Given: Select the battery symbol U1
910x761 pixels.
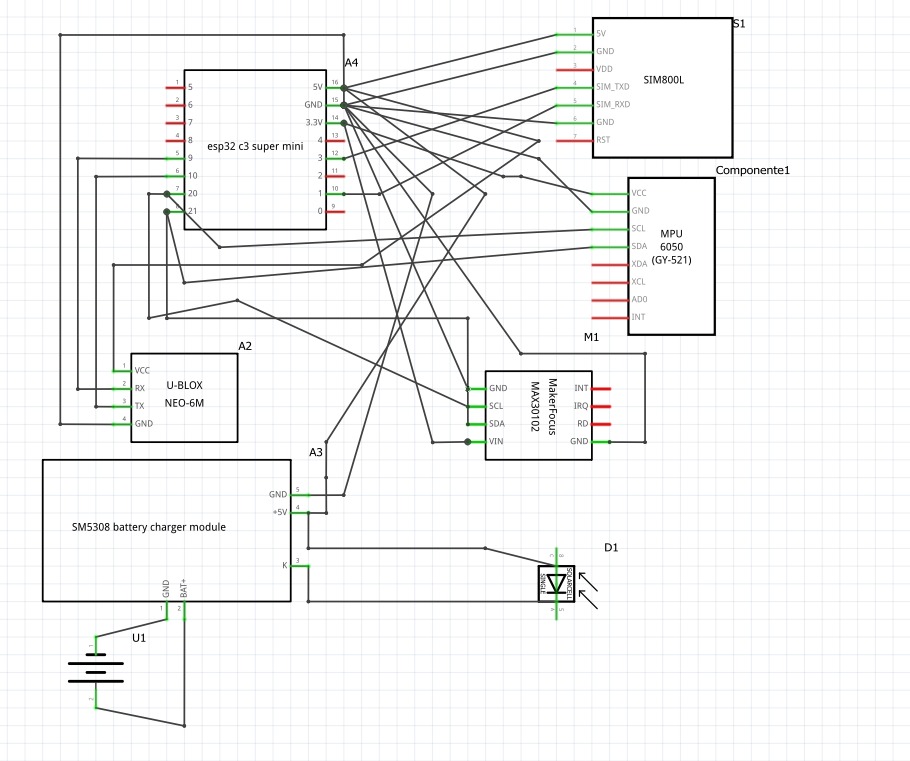Looking at the screenshot, I should [x=96, y=672].
